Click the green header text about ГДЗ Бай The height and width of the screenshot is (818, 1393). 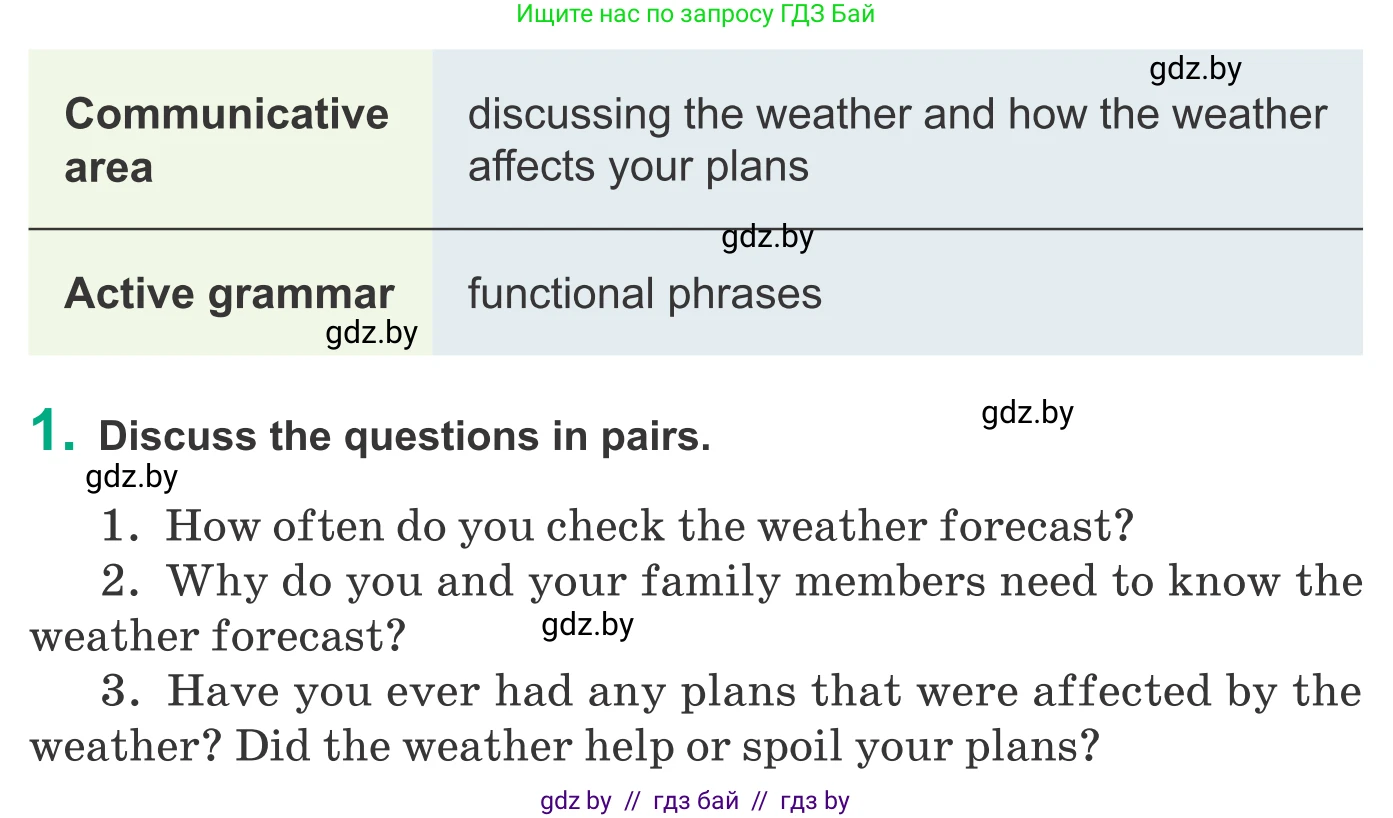pyautogui.click(x=695, y=14)
